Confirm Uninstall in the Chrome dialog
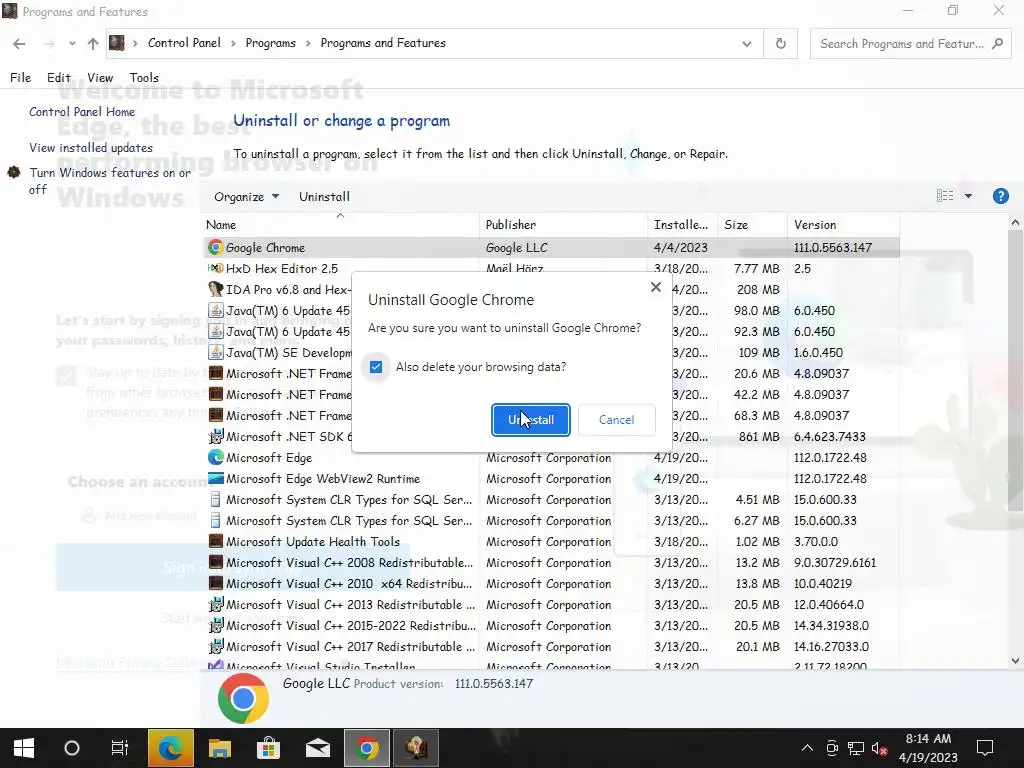 tap(530, 420)
